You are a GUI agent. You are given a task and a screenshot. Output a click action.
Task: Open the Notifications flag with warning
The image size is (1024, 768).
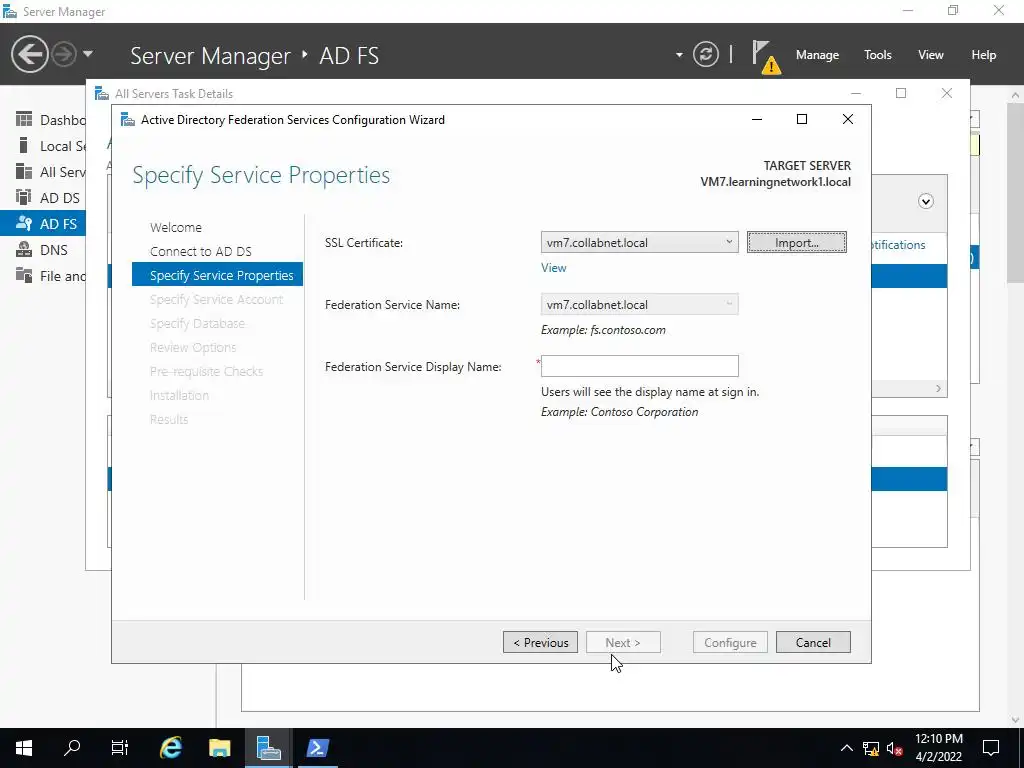(765, 56)
